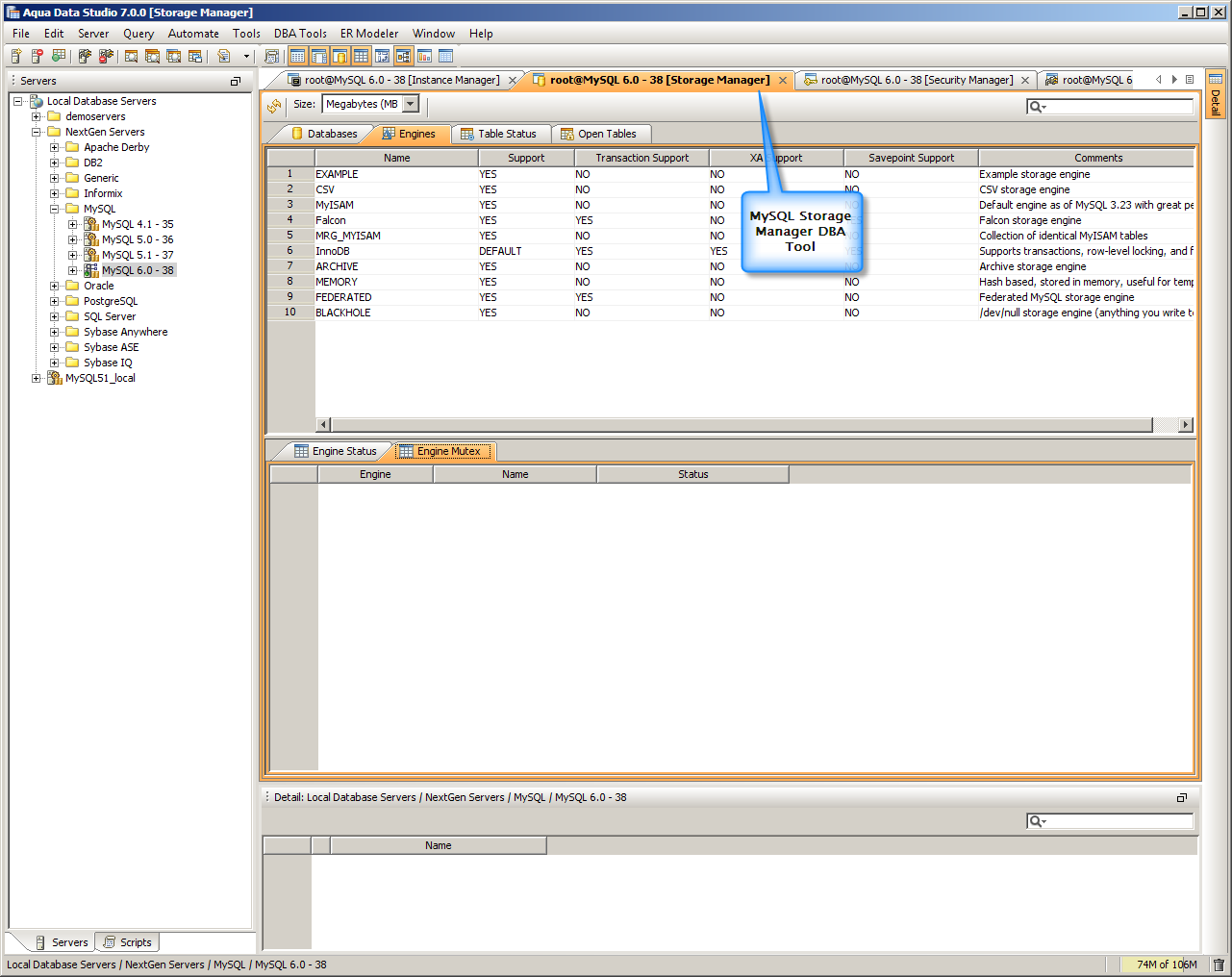Collapse the NextGen Servers folder
The width and height of the screenshot is (1232, 977).
pyautogui.click(x=37, y=132)
